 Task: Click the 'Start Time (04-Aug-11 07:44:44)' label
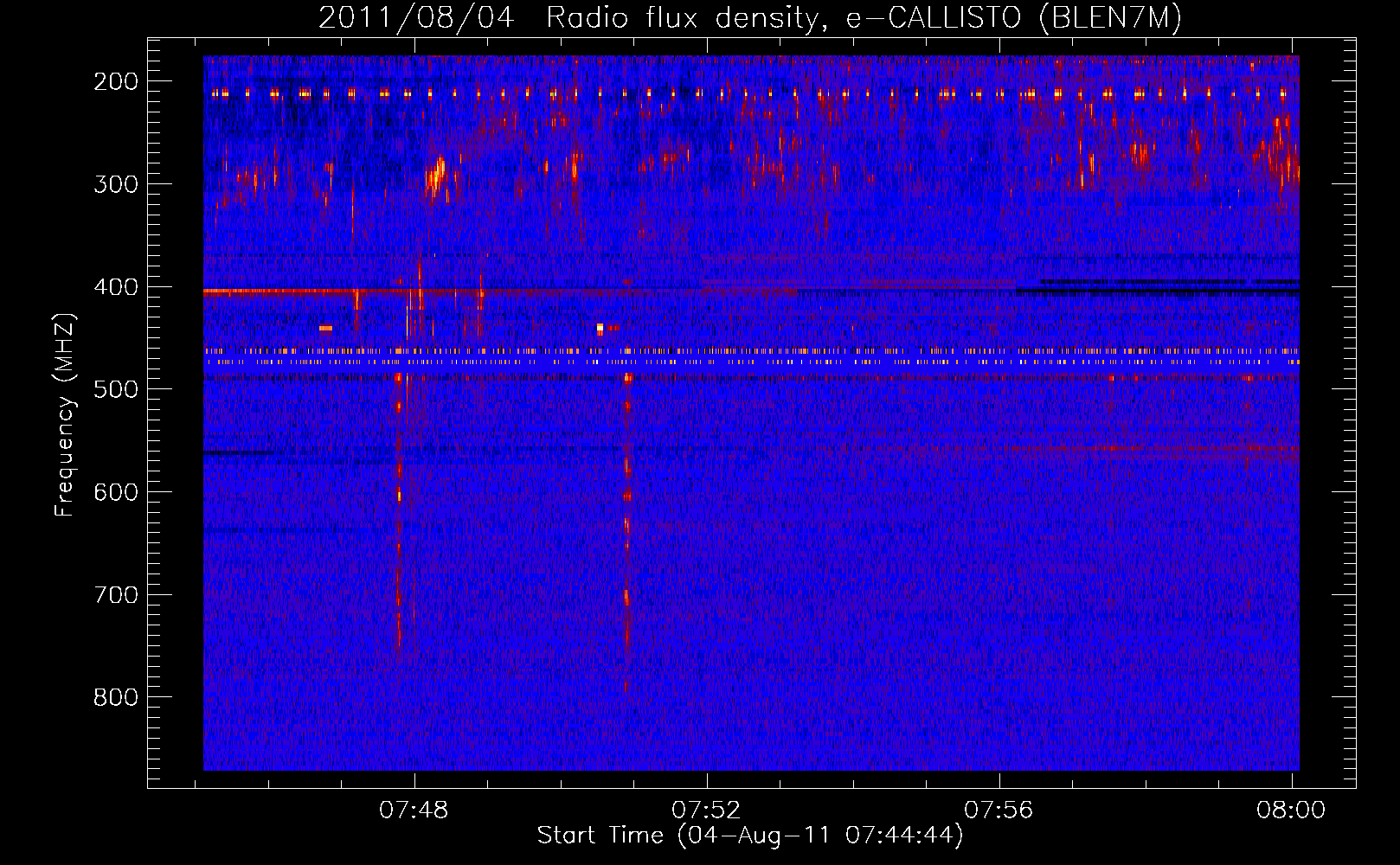pos(750,836)
